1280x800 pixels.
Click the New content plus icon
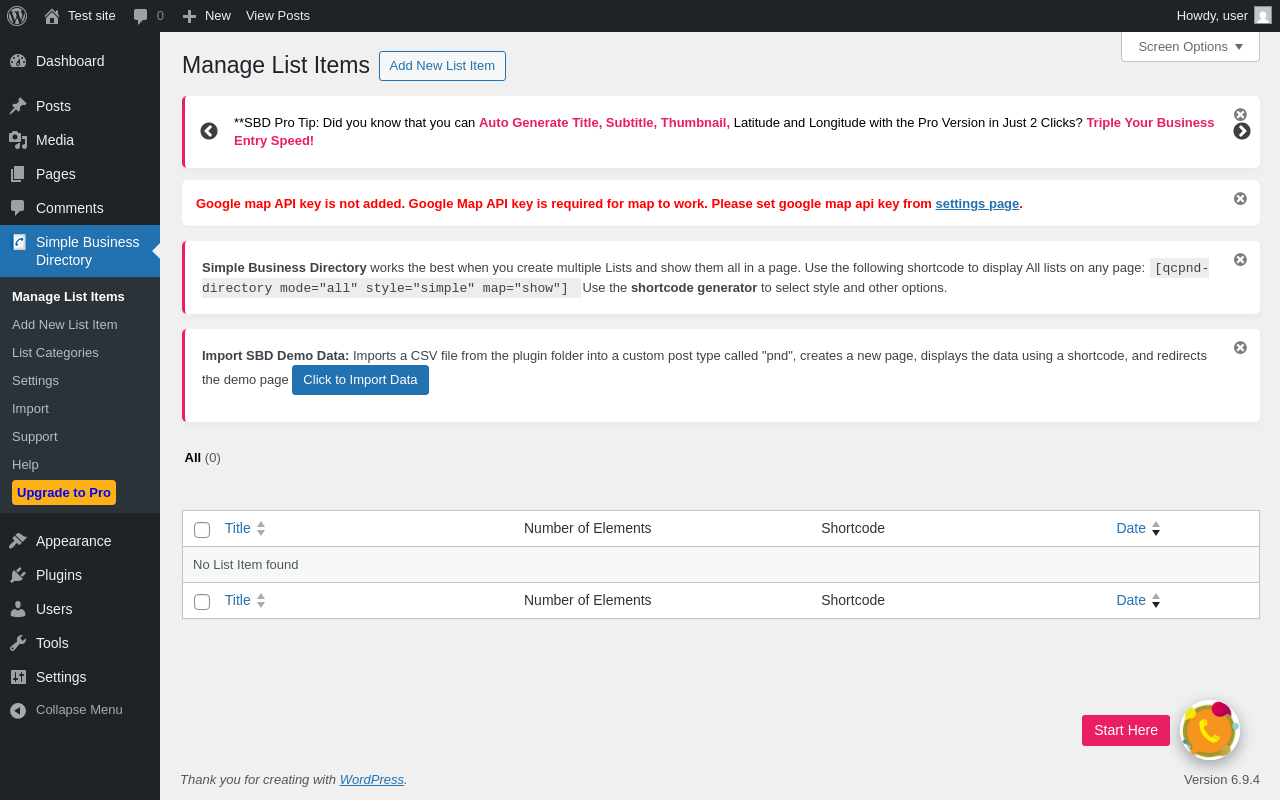(189, 16)
